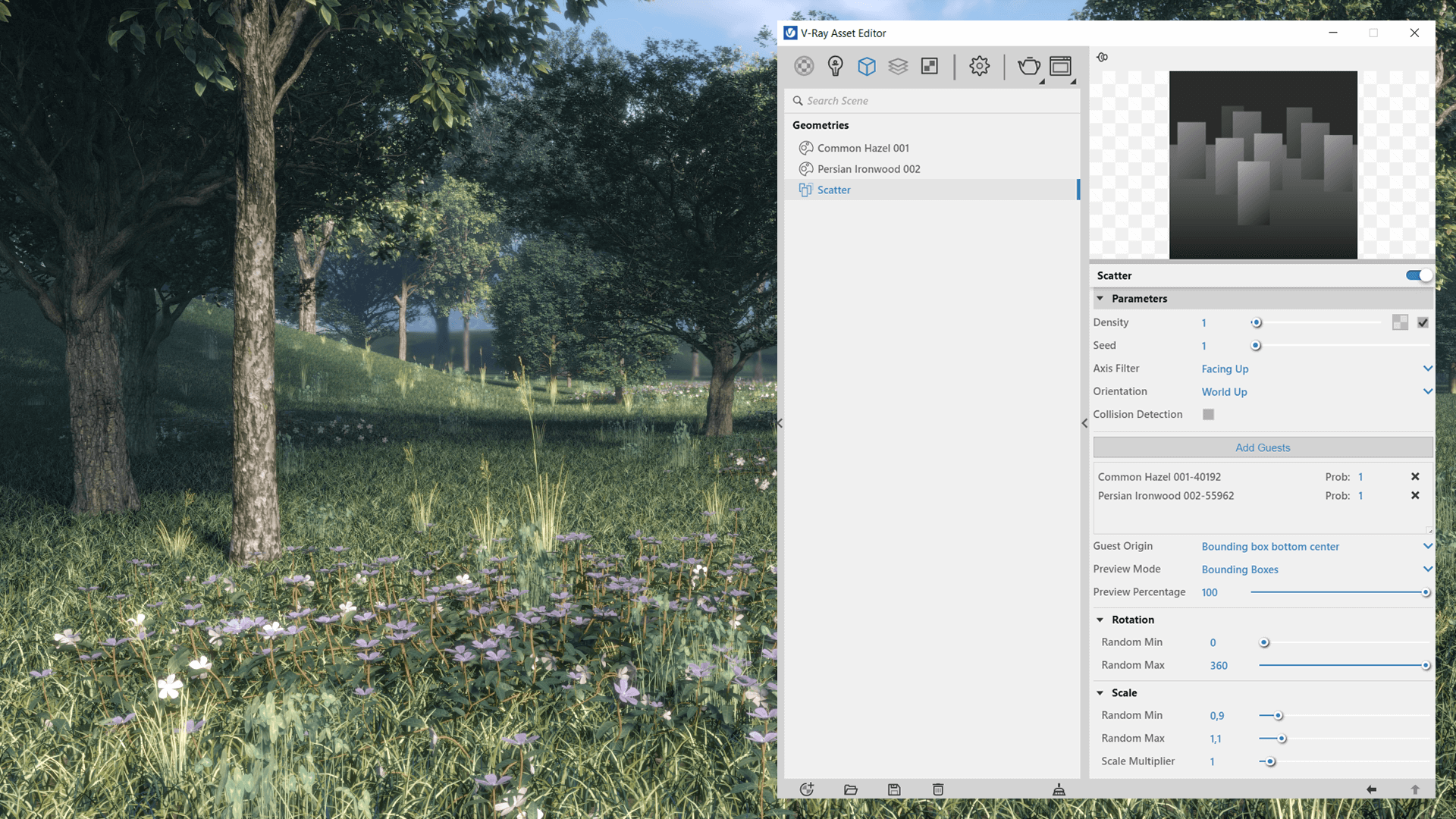Open the Preview Mode dropdown
1456x819 pixels.
pyautogui.click(x=1316, y=569)
